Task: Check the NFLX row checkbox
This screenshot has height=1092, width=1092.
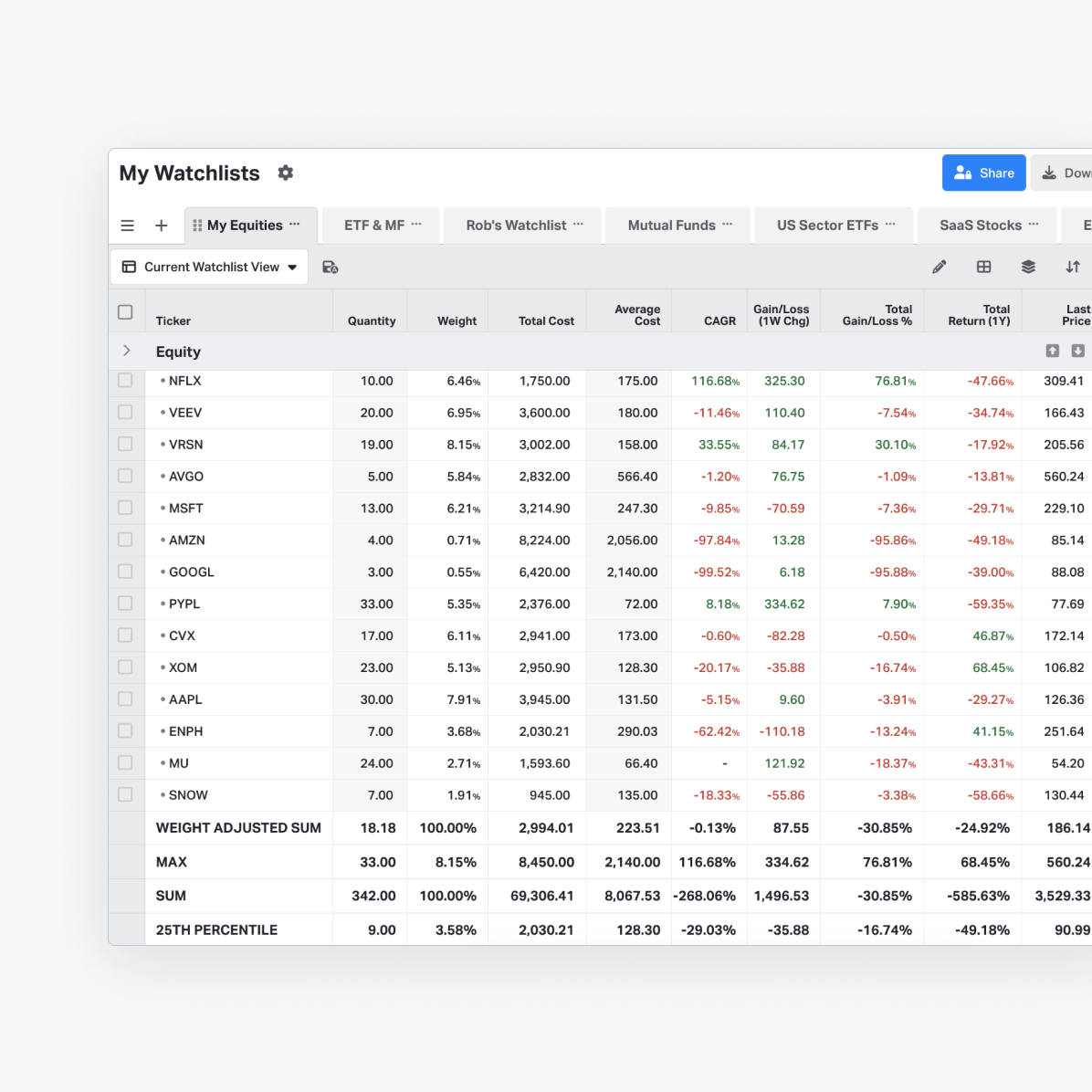Action: coord(125,380)
